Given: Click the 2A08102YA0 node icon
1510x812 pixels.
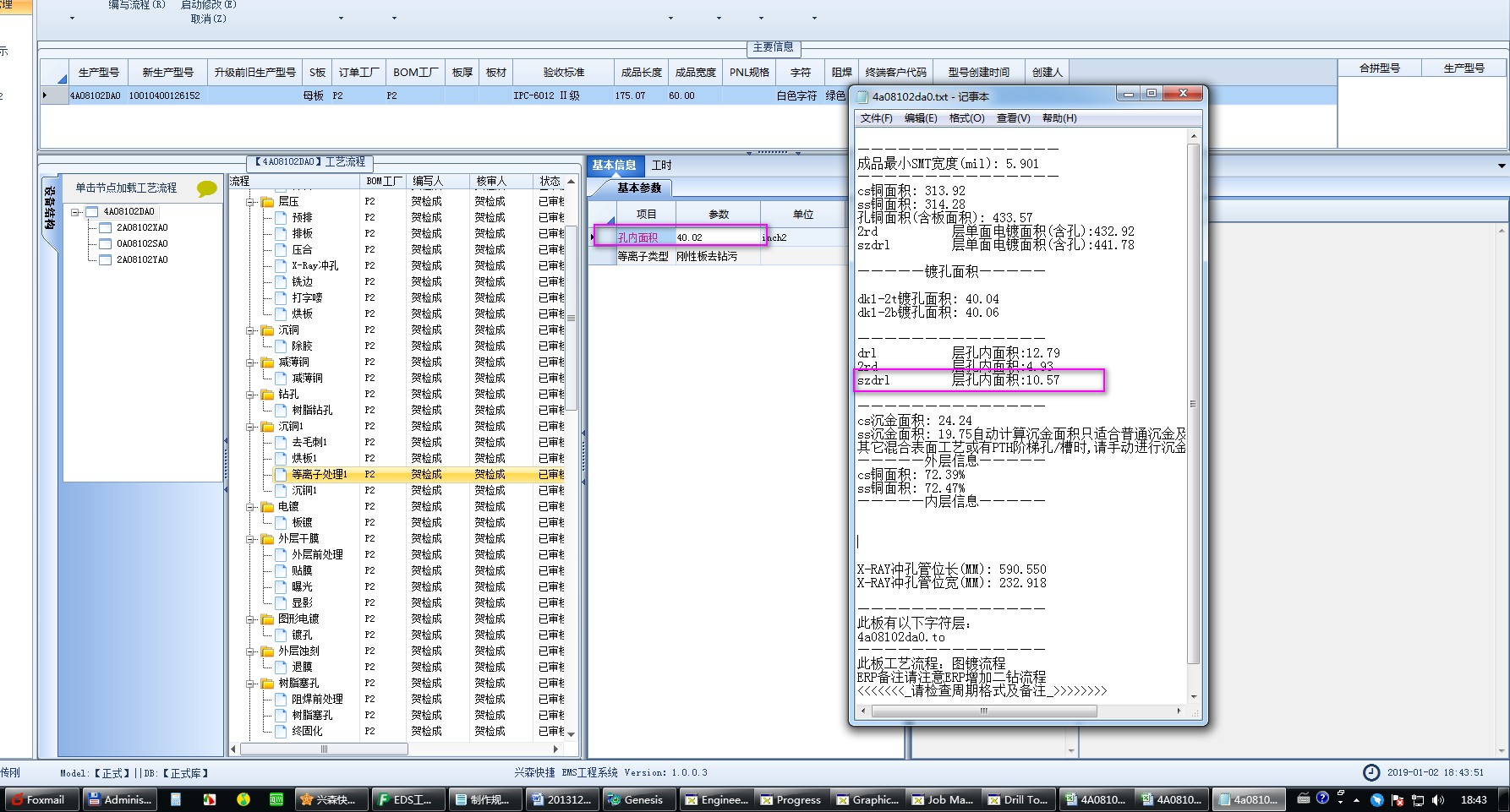Looking at the screenshot, I should coord(106,260).
